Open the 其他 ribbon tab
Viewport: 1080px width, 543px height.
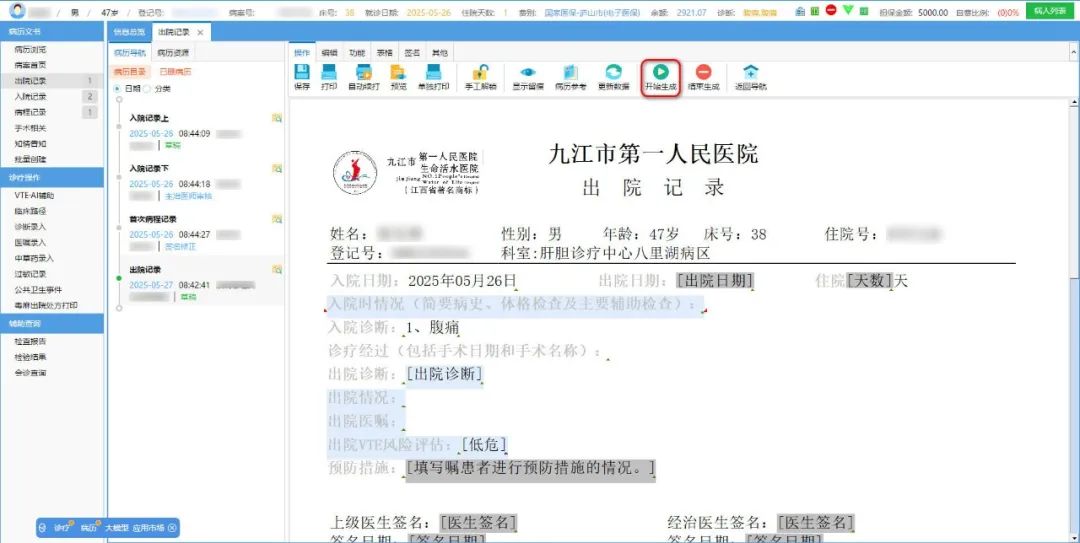click(x=439, y=52)
